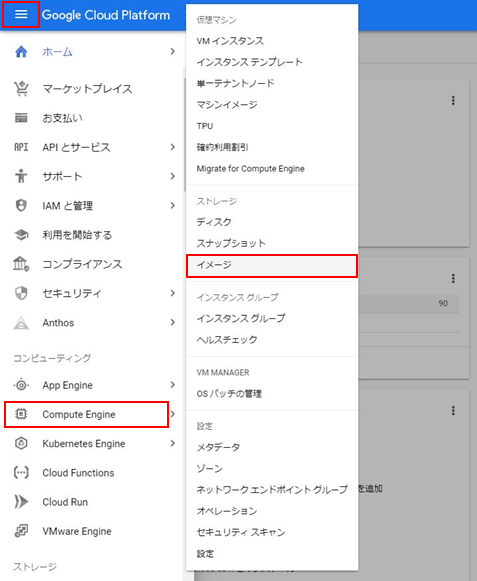
Task: Choose the イメージ menu item
Action: (272, 265)
